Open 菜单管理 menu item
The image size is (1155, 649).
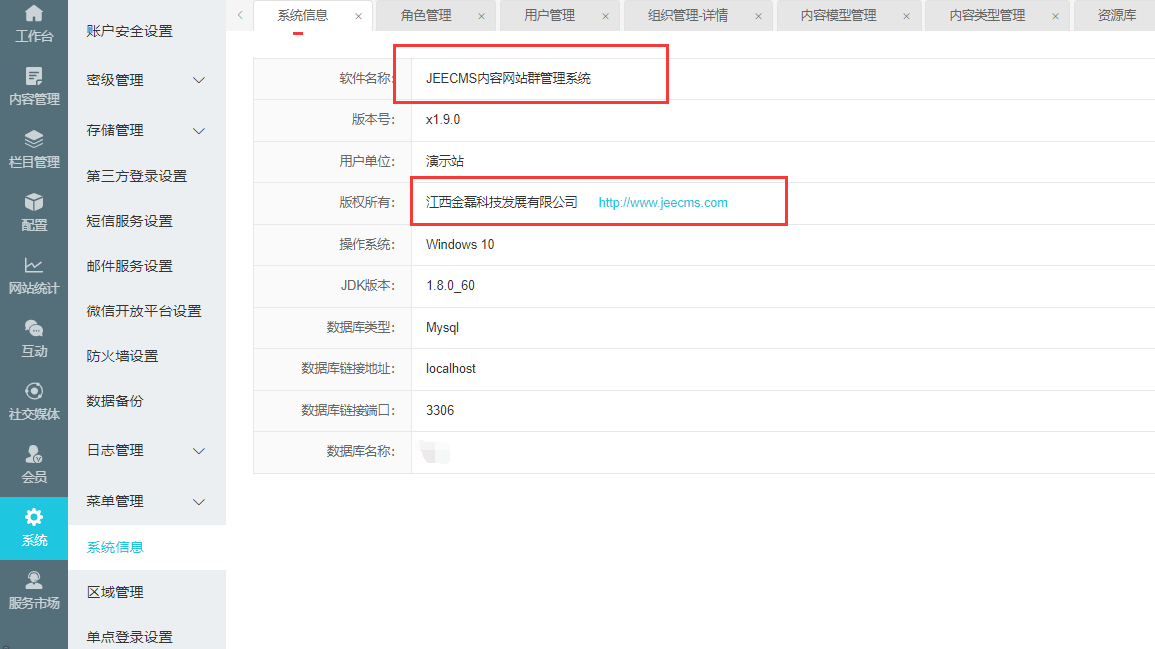click(115, 502)
